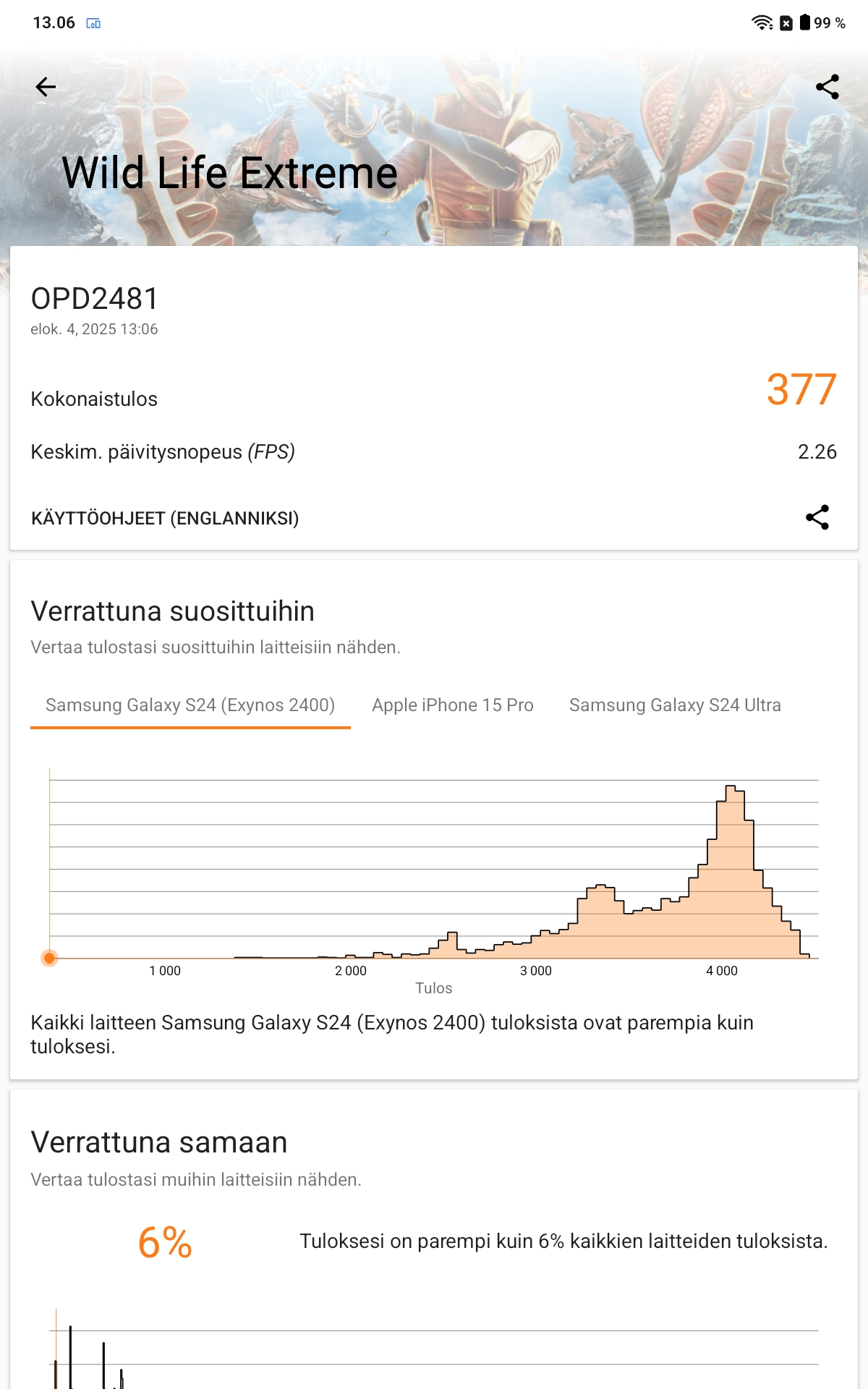This screenshot has width=868, height=1389.
Task: Tap the battery 99 % indicator
Action: click(822, 22)
